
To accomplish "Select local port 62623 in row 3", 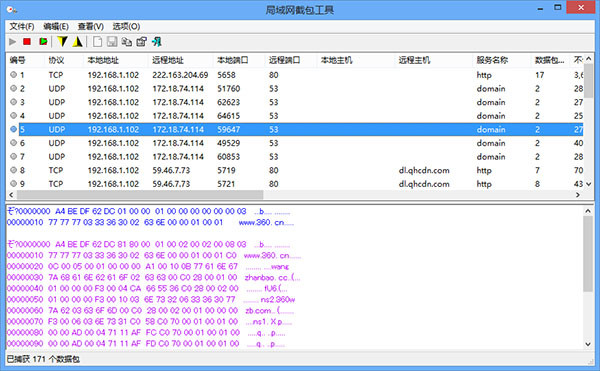I will pyautogui.click(x=229, y=102).
